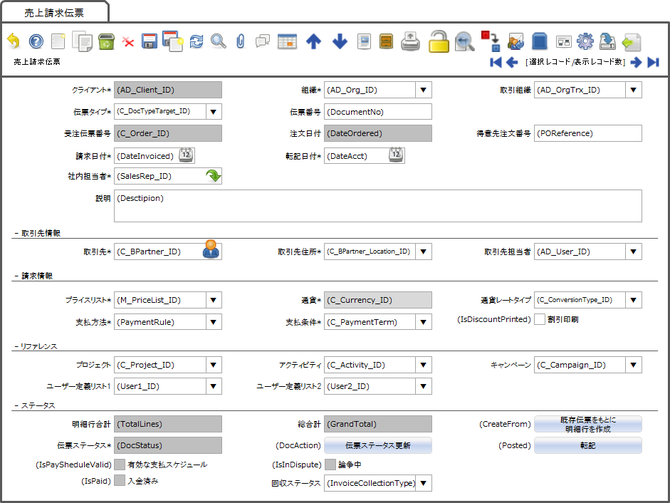Click the save and new window icon

(x=173, y=41)
